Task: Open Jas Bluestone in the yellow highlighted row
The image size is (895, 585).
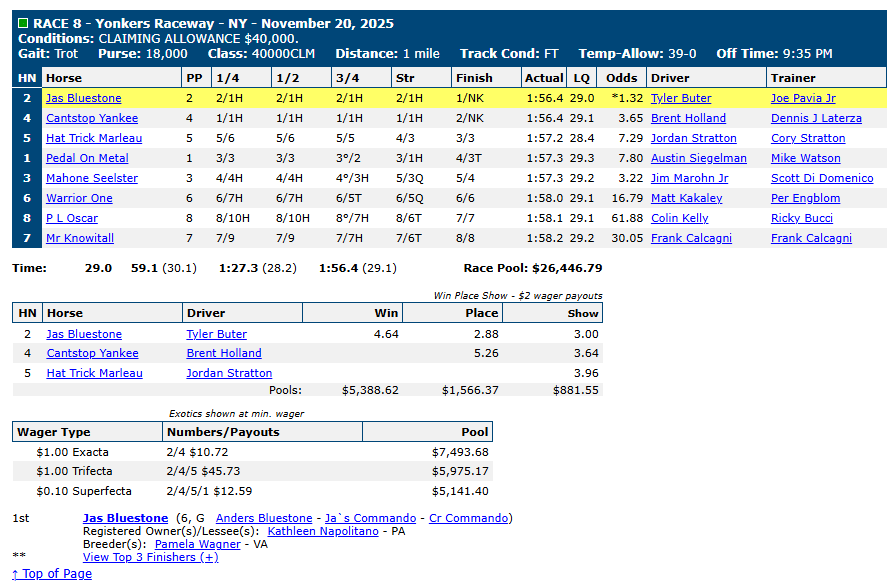Action: 83,98
